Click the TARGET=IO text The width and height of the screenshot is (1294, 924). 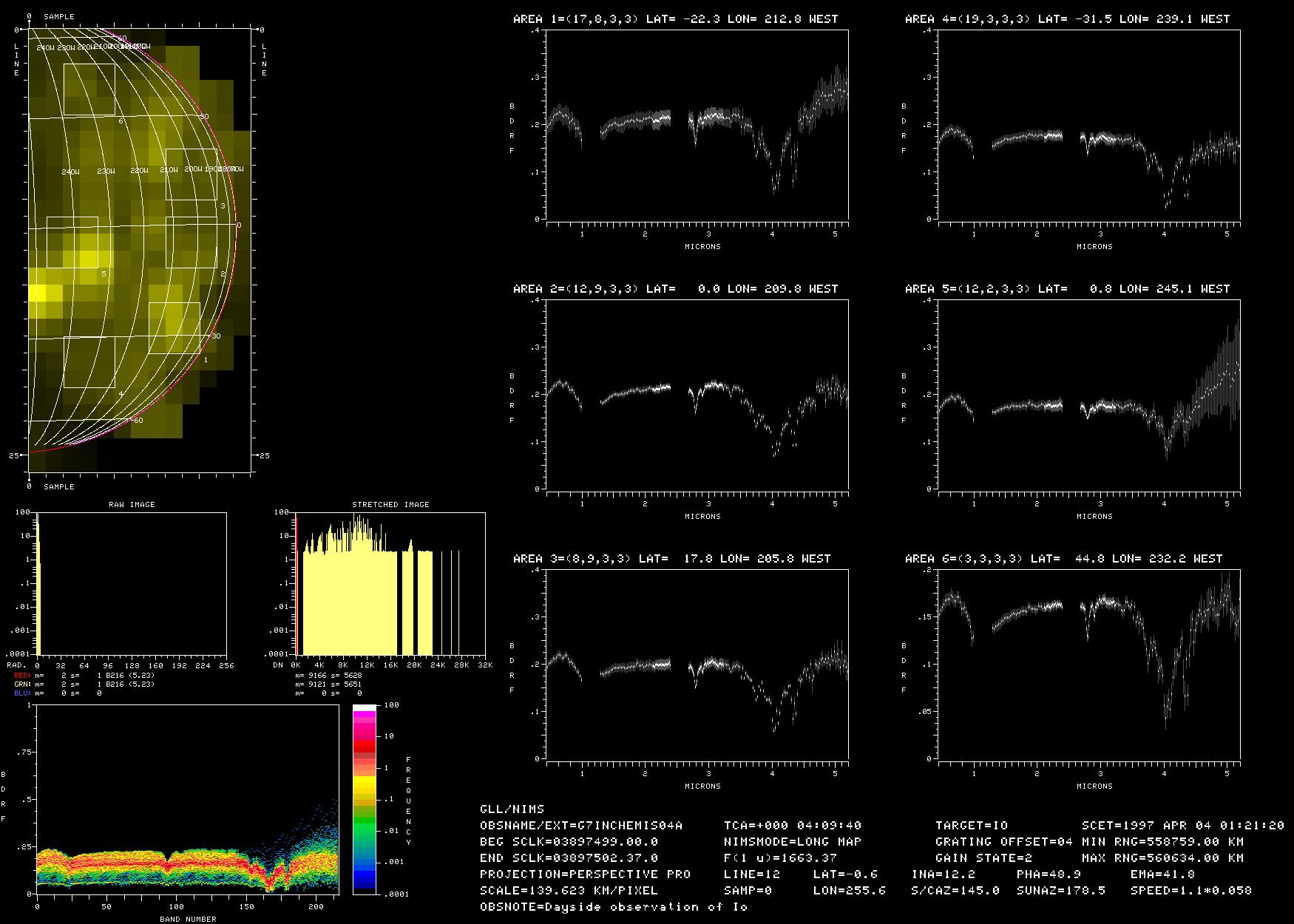click(x=971, y=825)
